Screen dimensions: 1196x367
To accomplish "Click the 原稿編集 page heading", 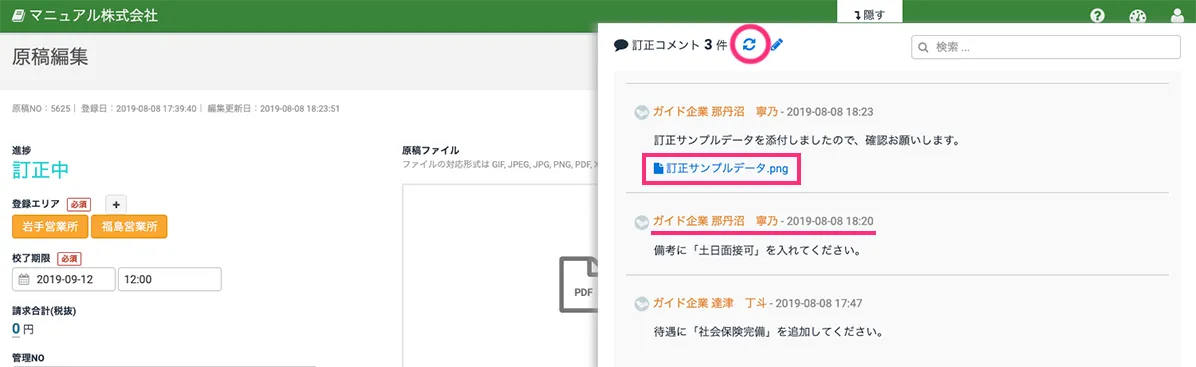I will click(x=50, y=57).
